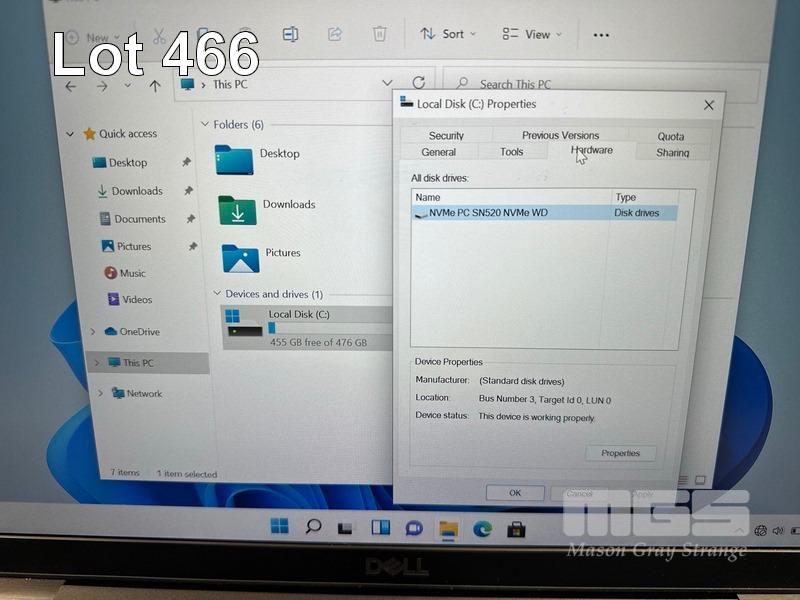
Task: Go up one folder level with the up arrow
Action: pyautogui.click(x=155, y=86)
